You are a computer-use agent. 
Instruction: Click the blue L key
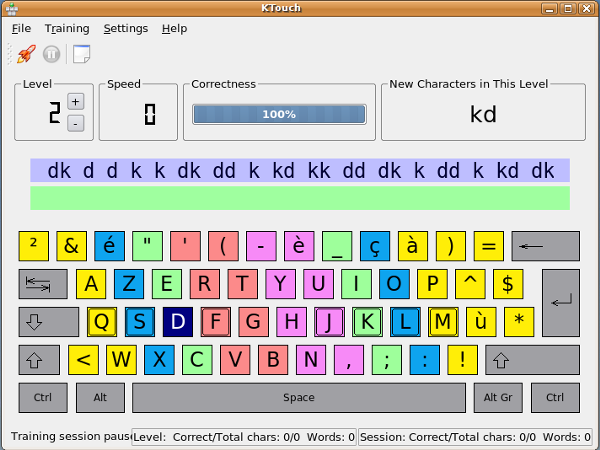click(405, 322)
